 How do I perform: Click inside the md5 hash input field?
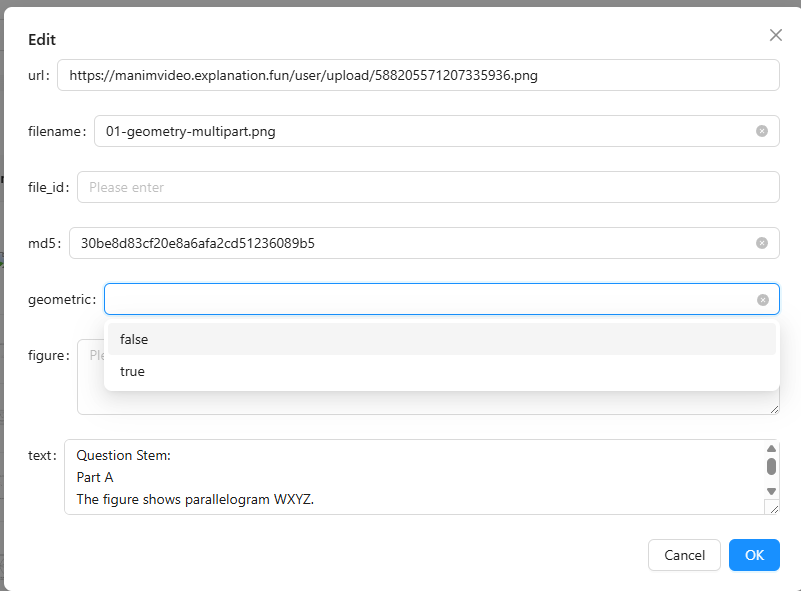pos(410,243)
